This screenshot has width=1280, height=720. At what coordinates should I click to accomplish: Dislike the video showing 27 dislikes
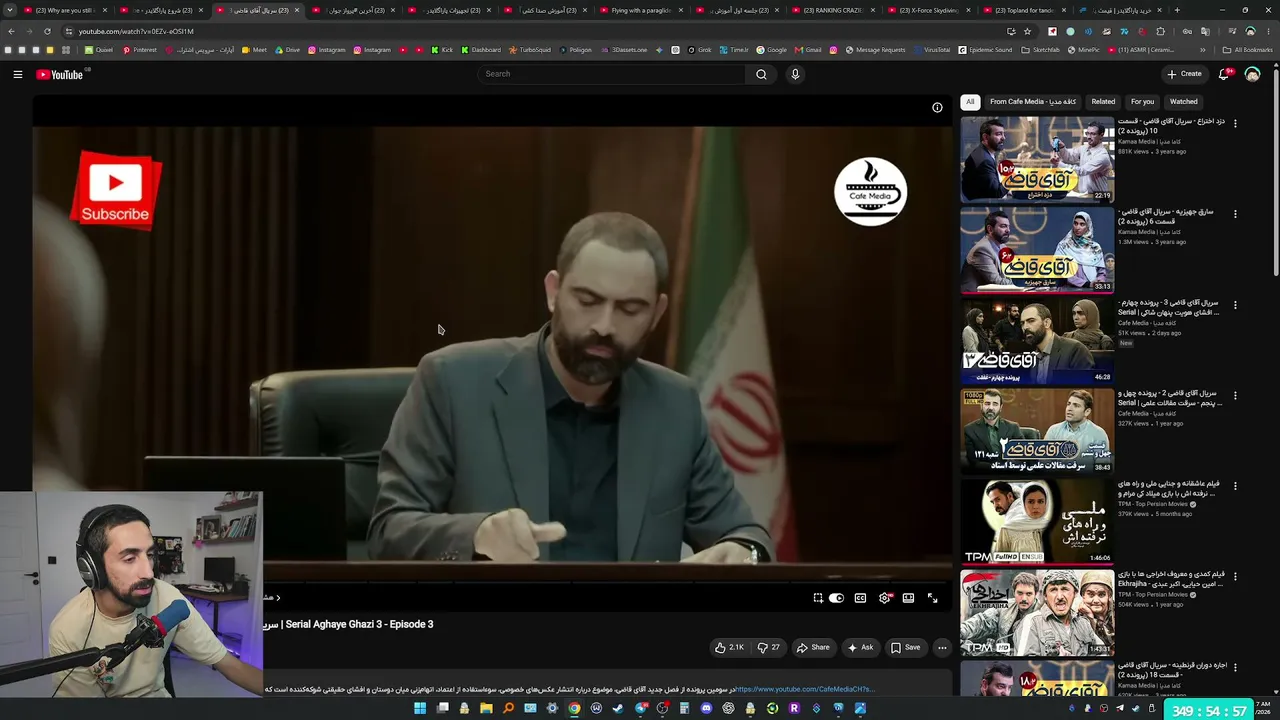(x=768, y=647)
